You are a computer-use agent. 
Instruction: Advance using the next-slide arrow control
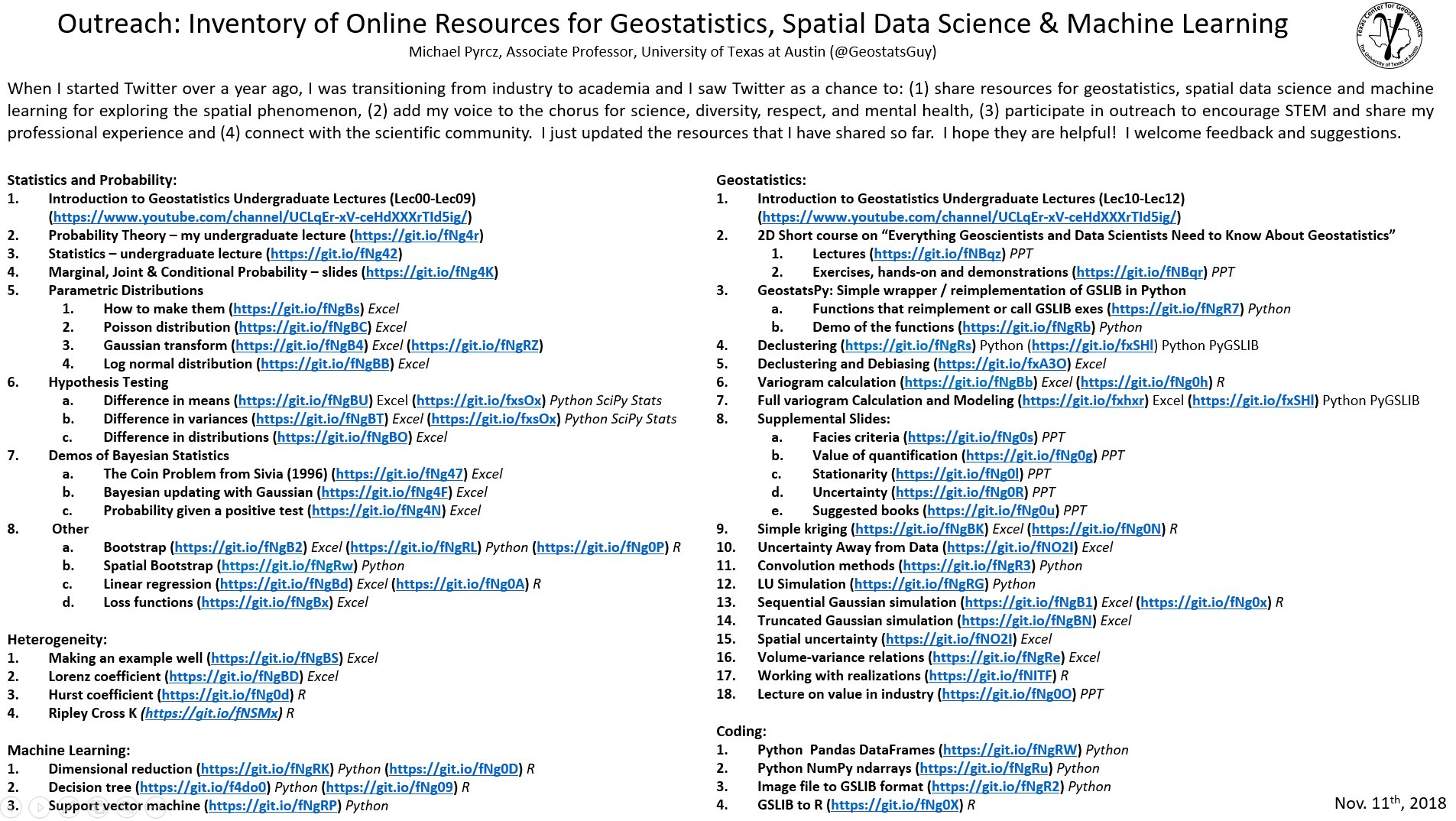tap(39, 806)
